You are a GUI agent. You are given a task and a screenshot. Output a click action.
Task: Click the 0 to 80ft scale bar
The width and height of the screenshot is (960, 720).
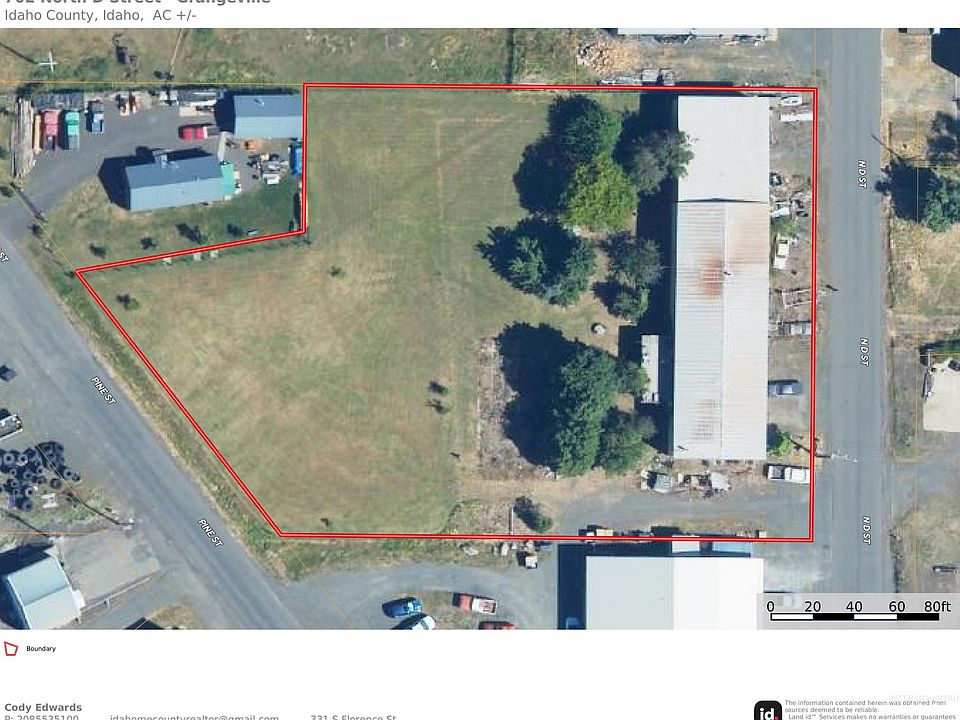pos(854,610)
